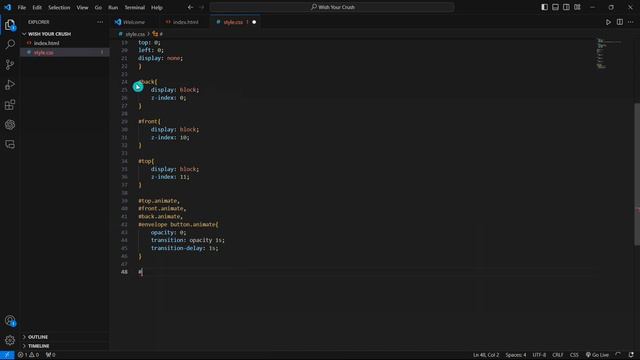Toggle the primary side bar layout icon
This screenshot has width=640, height=360.
[544, 7]
